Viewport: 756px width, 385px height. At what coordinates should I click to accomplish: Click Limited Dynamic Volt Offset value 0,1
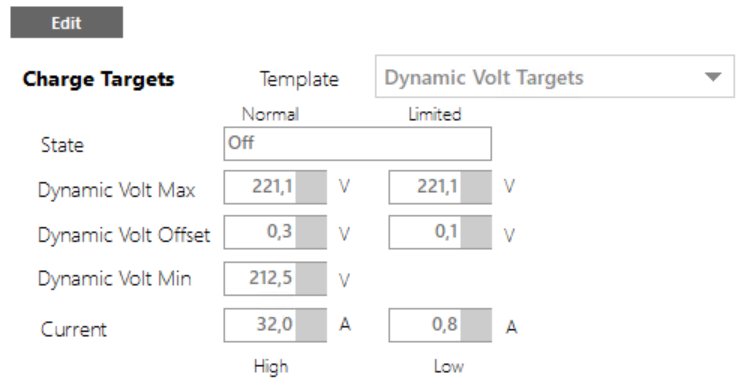pos(425,232)
